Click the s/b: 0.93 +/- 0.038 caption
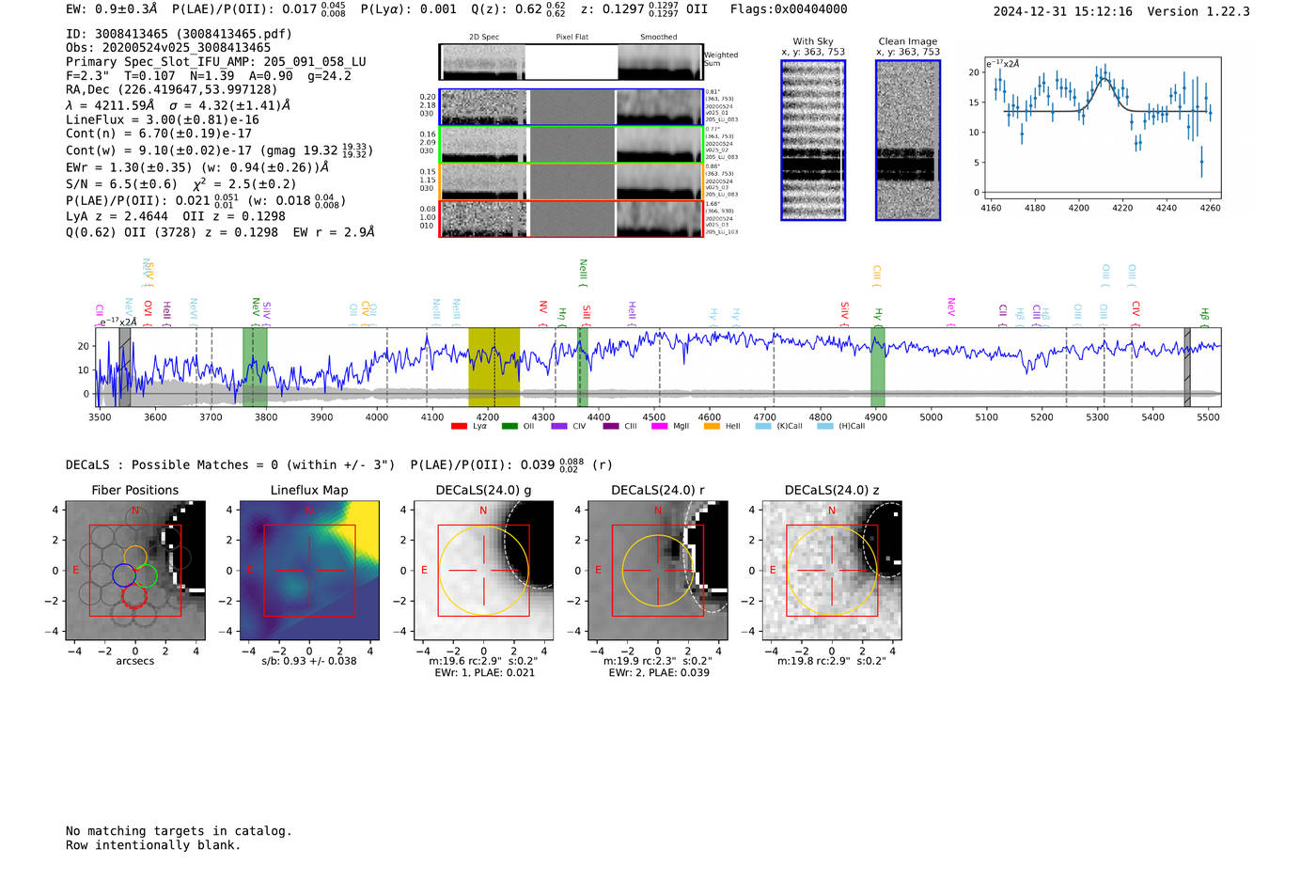The image size is (1316, 896). pyautogui.click(x=309, y=661)
